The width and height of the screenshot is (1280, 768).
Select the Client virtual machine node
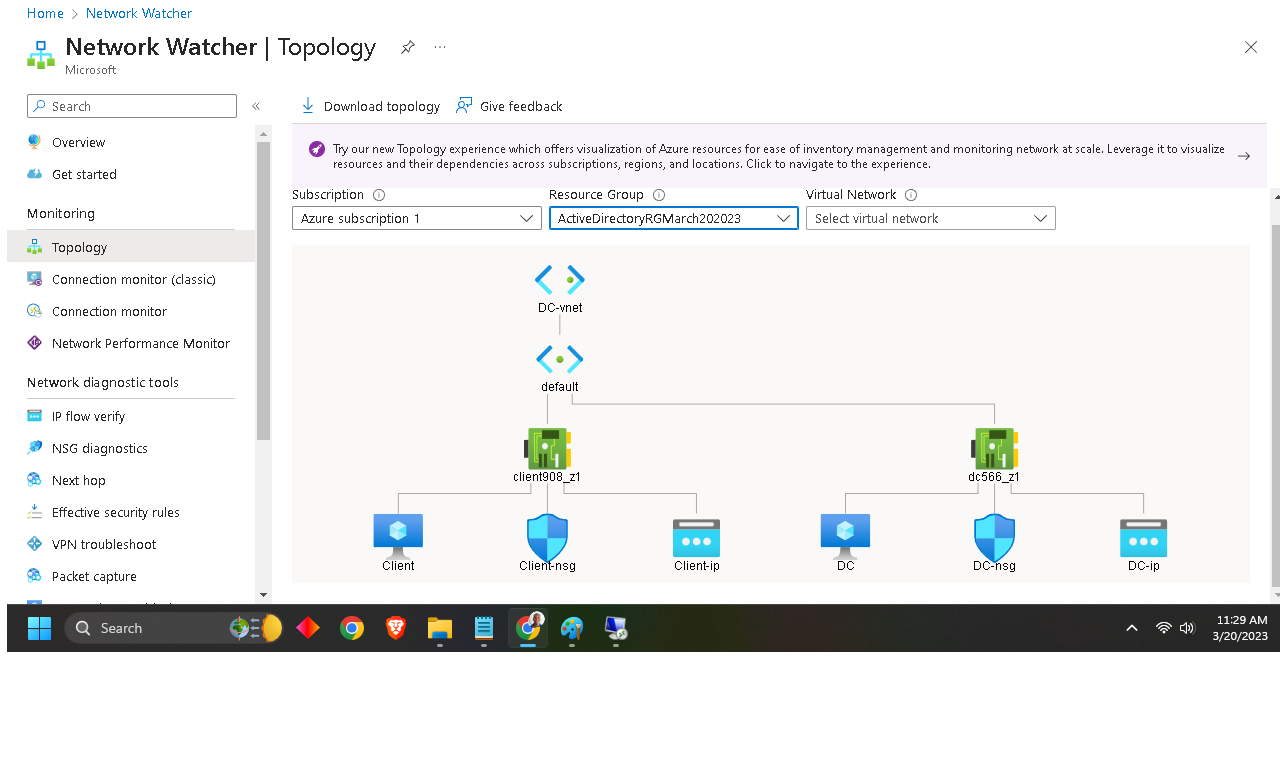pyautogui.click(x=398, y=537)
